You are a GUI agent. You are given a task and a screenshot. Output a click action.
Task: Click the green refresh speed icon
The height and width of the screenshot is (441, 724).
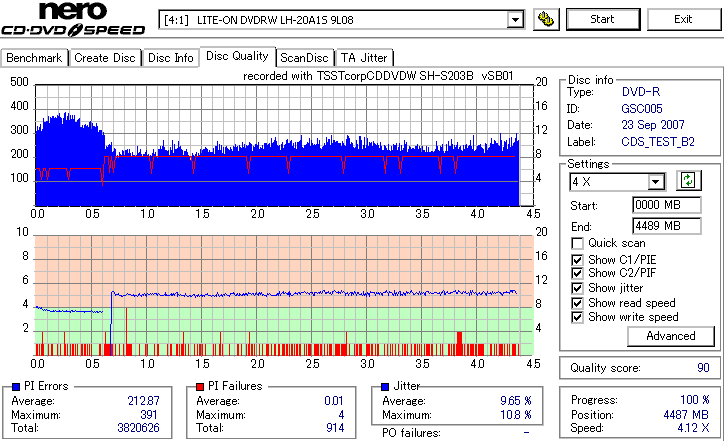[688, 181]
